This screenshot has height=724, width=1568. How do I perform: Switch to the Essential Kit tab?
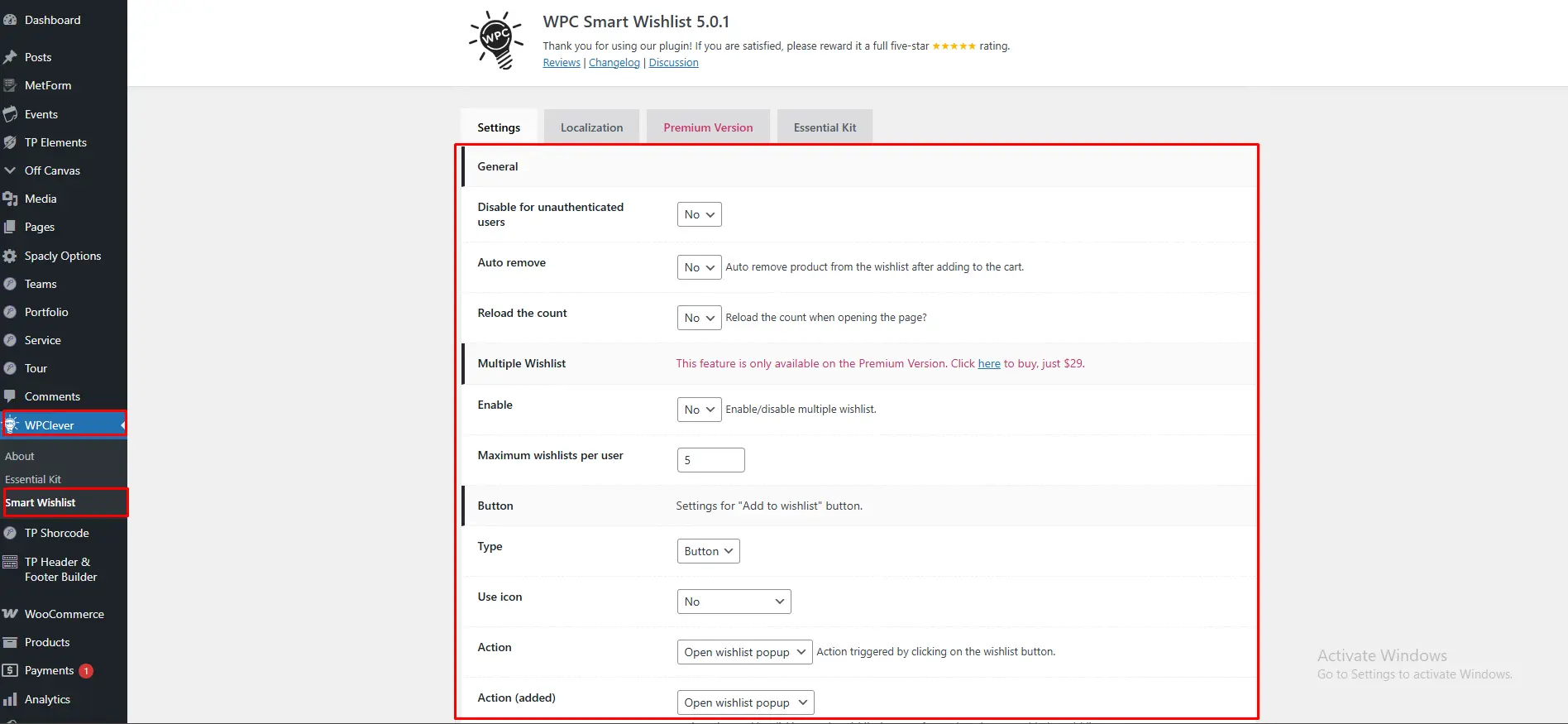pyautogui.click(x=825, y=127)
